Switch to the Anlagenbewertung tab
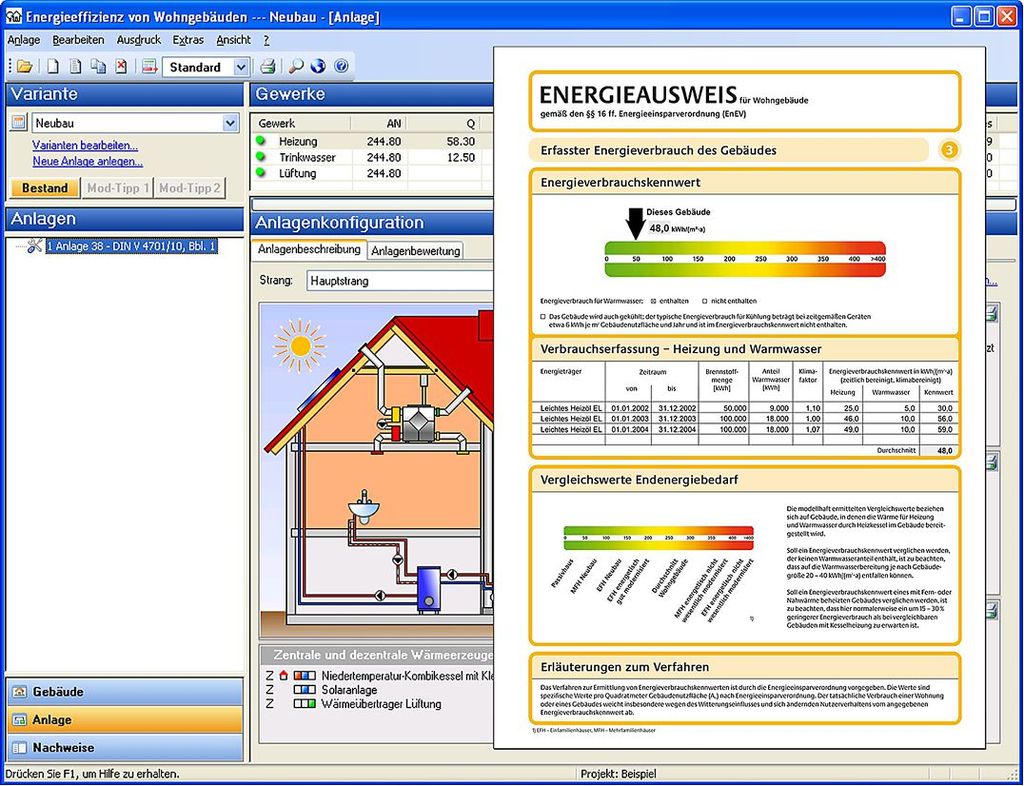 pyautogui.click(x=416, y=251)
